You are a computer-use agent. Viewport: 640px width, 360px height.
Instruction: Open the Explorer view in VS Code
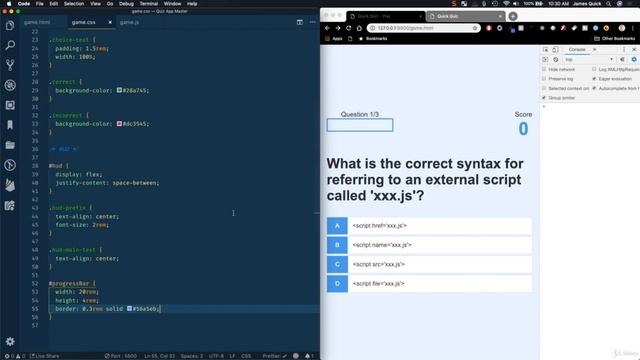pyautogui.click(x=10, y=25)
